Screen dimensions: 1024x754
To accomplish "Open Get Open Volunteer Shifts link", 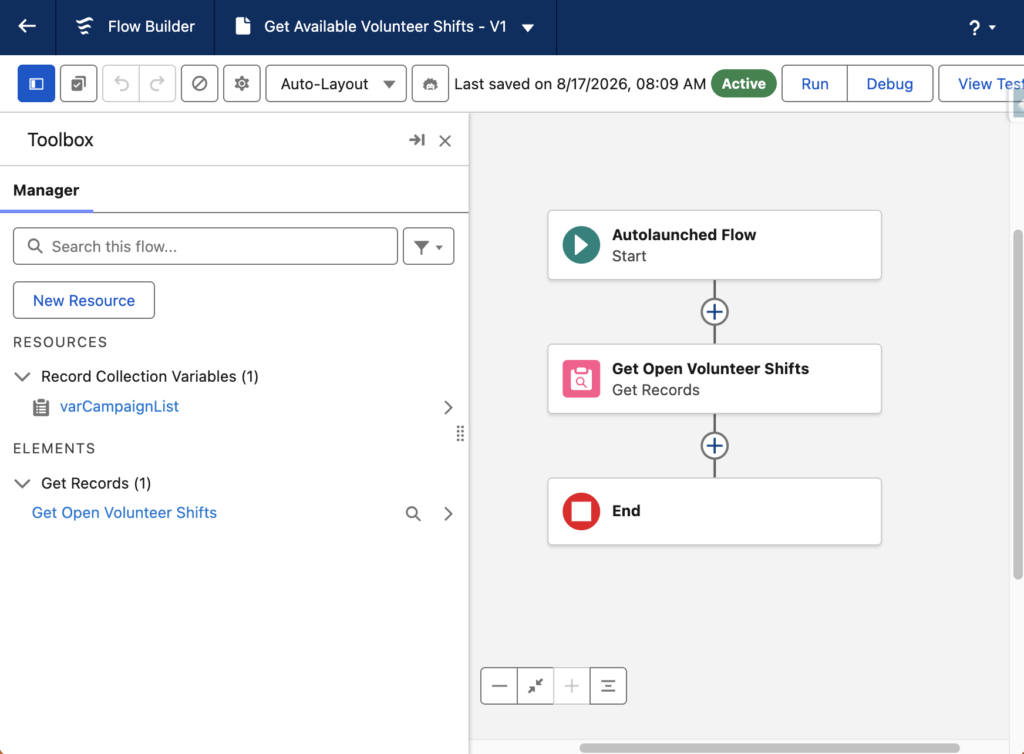I will (124, 512).
